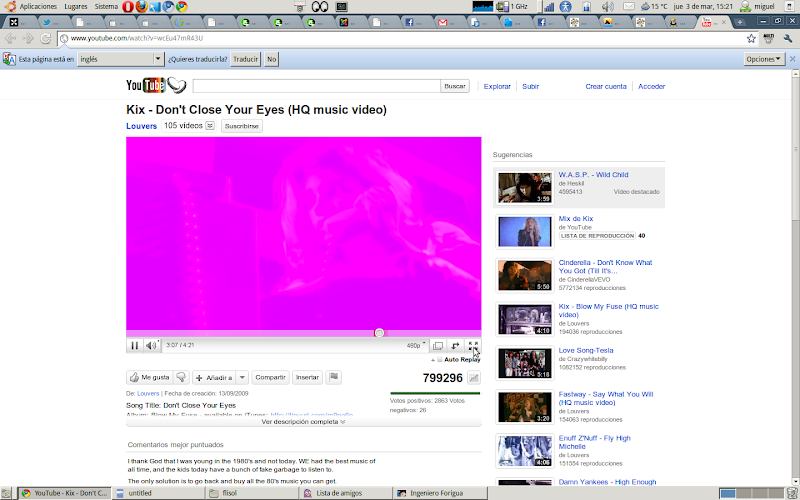Open the language dropdown showing inglés
The image size is (800, 500).
[120, 59]
